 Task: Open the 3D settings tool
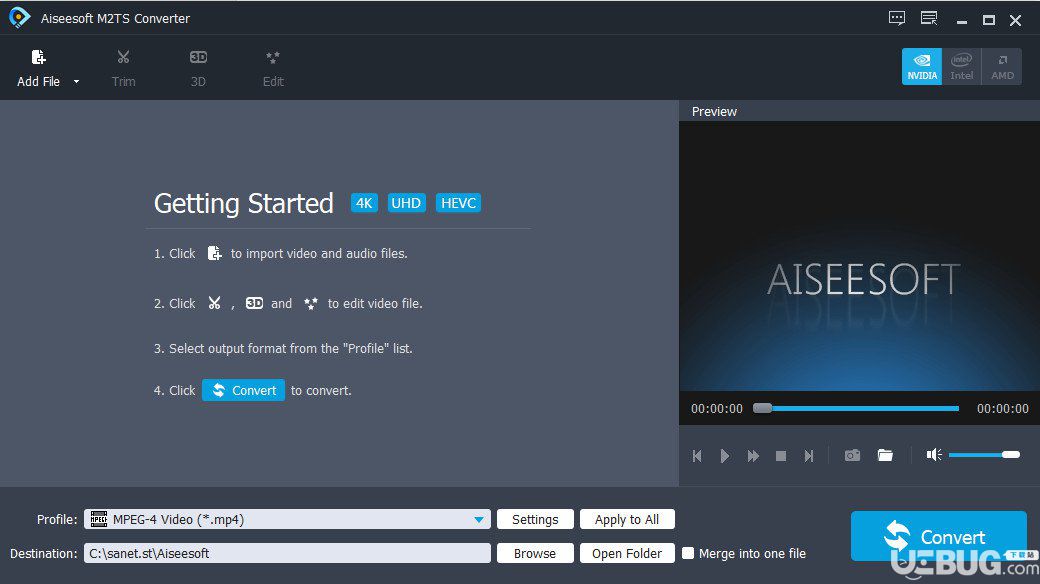click(x=198, y=68)
